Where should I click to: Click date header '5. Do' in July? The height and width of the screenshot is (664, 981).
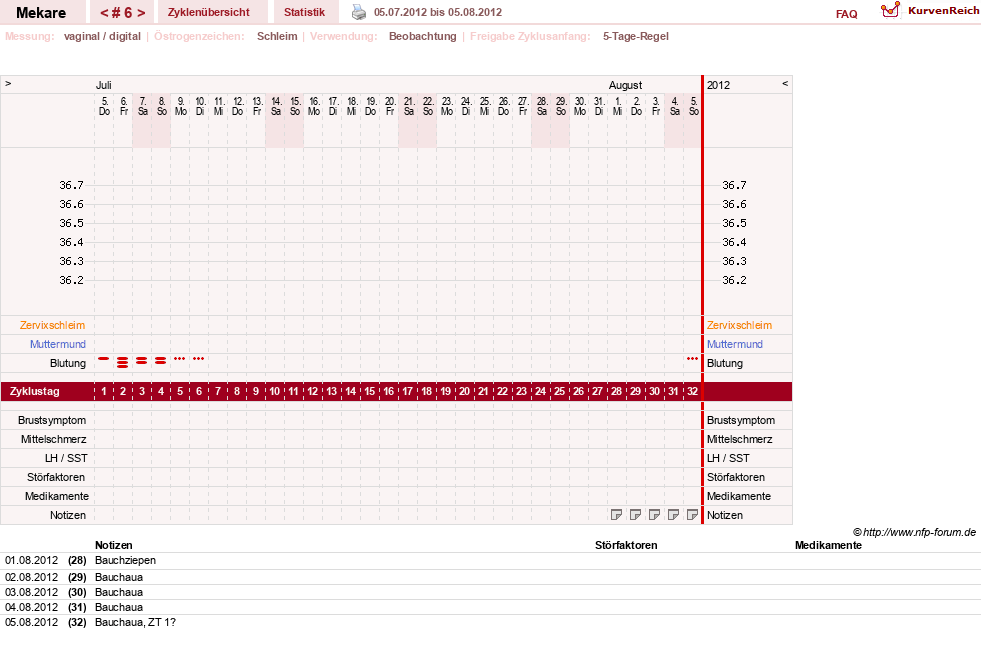pyautogui.click(x=104, y=106)
